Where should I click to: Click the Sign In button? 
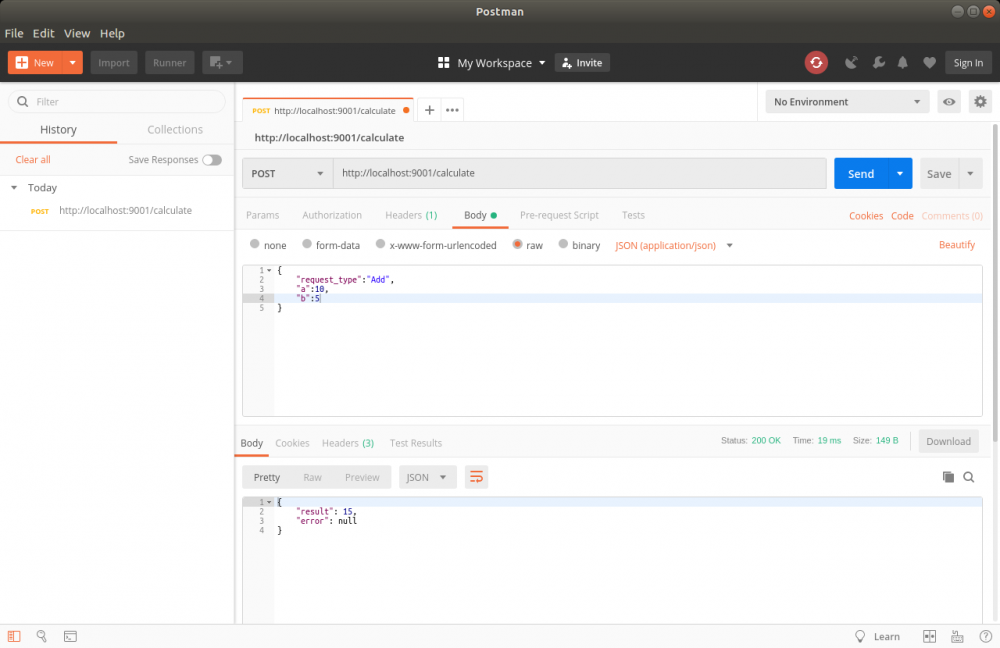click(x=968, y=63)
